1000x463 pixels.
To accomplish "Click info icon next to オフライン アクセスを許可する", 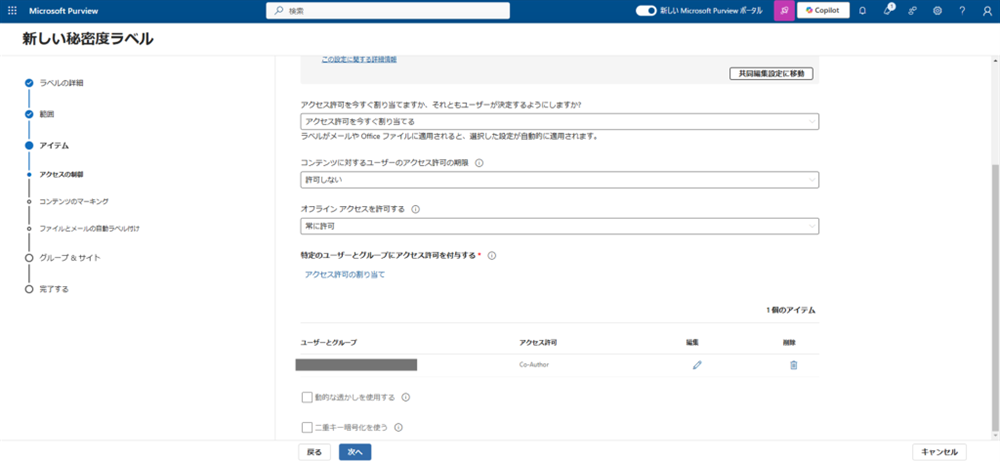I will coord(415,210).
